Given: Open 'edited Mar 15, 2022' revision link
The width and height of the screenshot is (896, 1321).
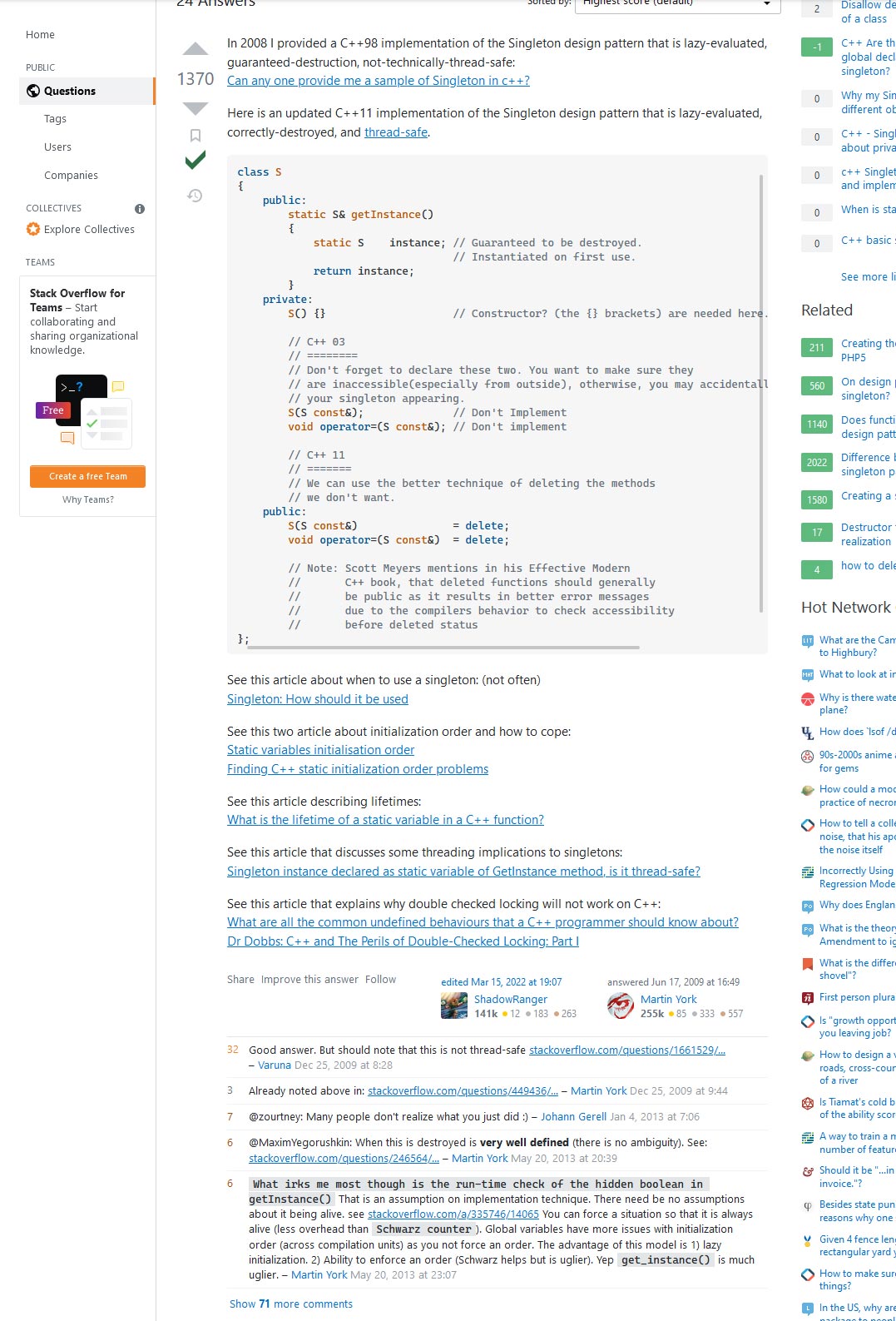Looking at the screenshot, I should click(x=501, y=982).
